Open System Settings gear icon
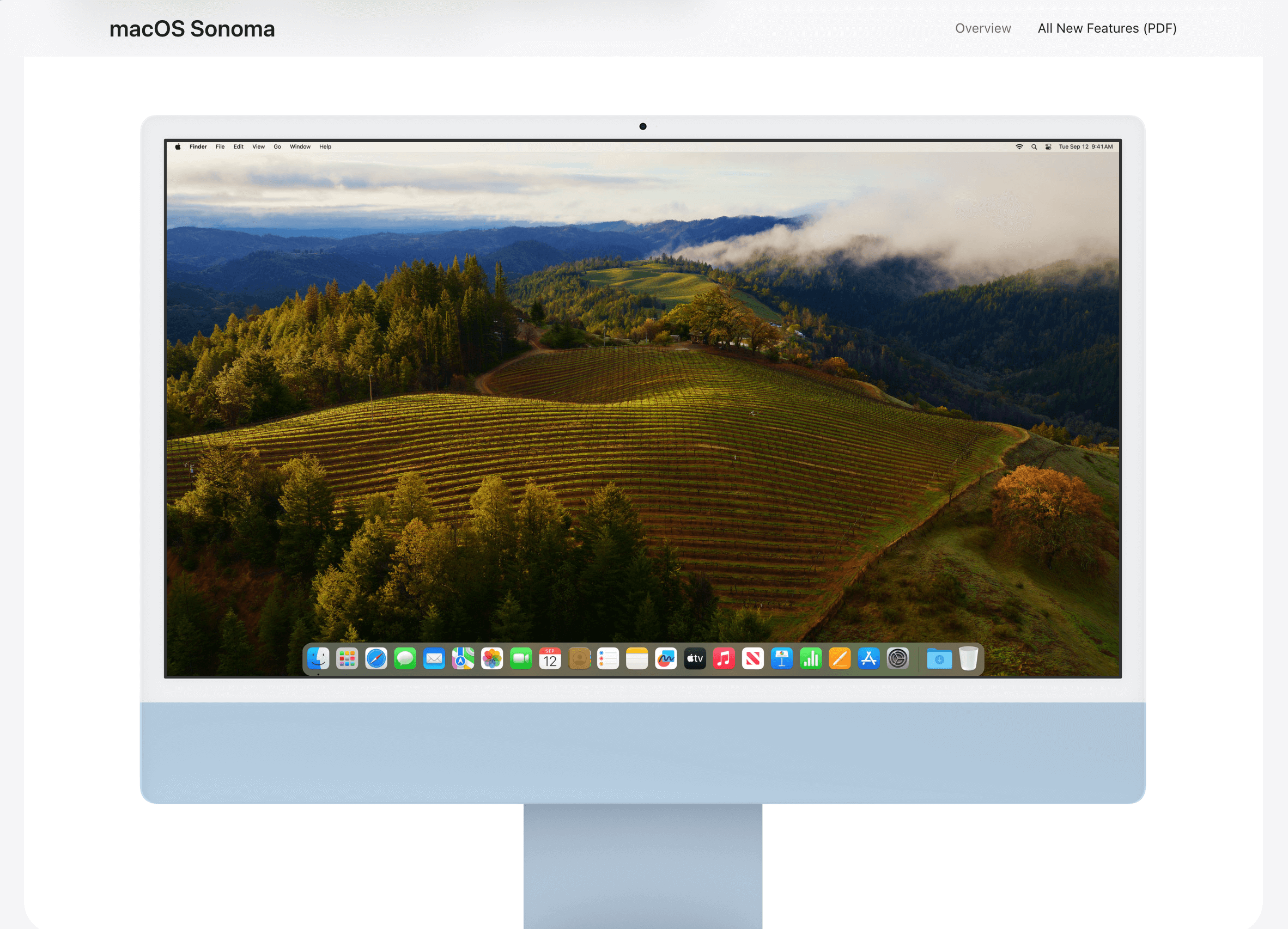 click(897, 659)
